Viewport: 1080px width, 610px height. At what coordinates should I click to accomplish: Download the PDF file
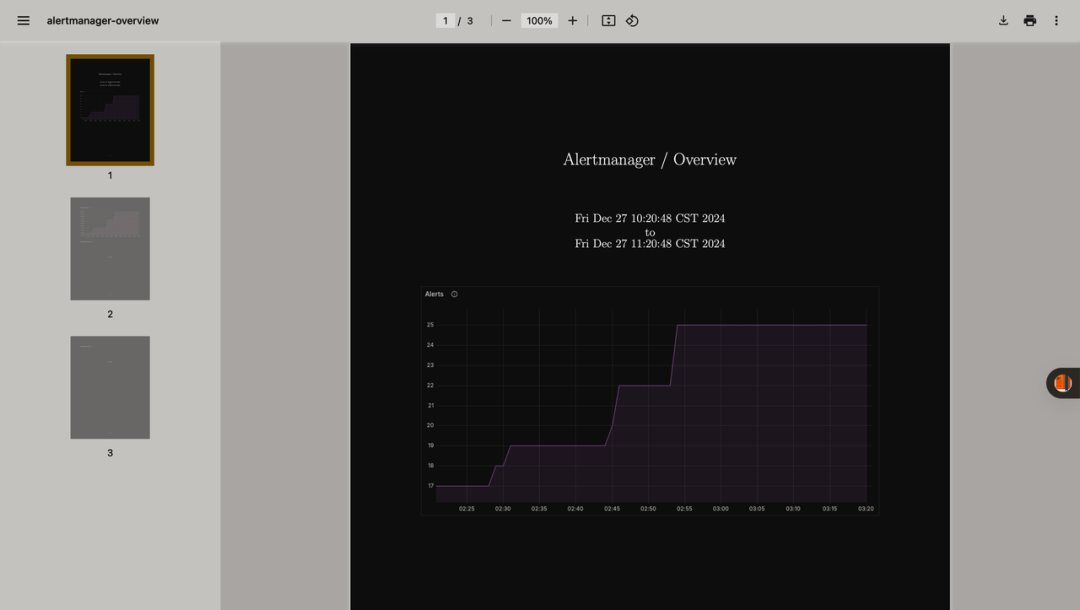pos(1003,21)
